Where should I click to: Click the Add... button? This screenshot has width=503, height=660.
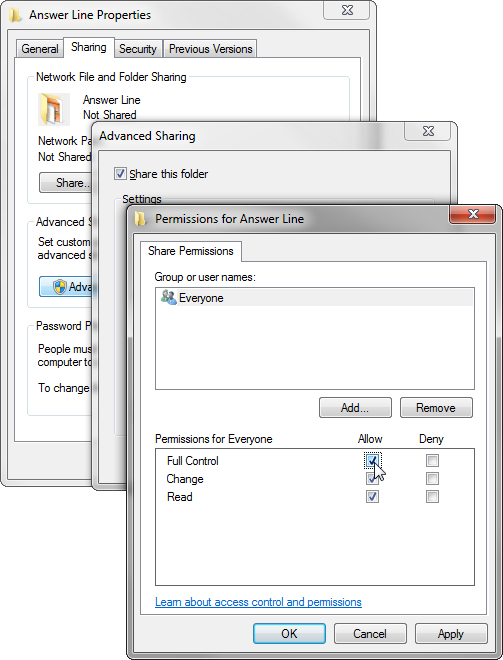pyautogui.click(x=355, y=407)
